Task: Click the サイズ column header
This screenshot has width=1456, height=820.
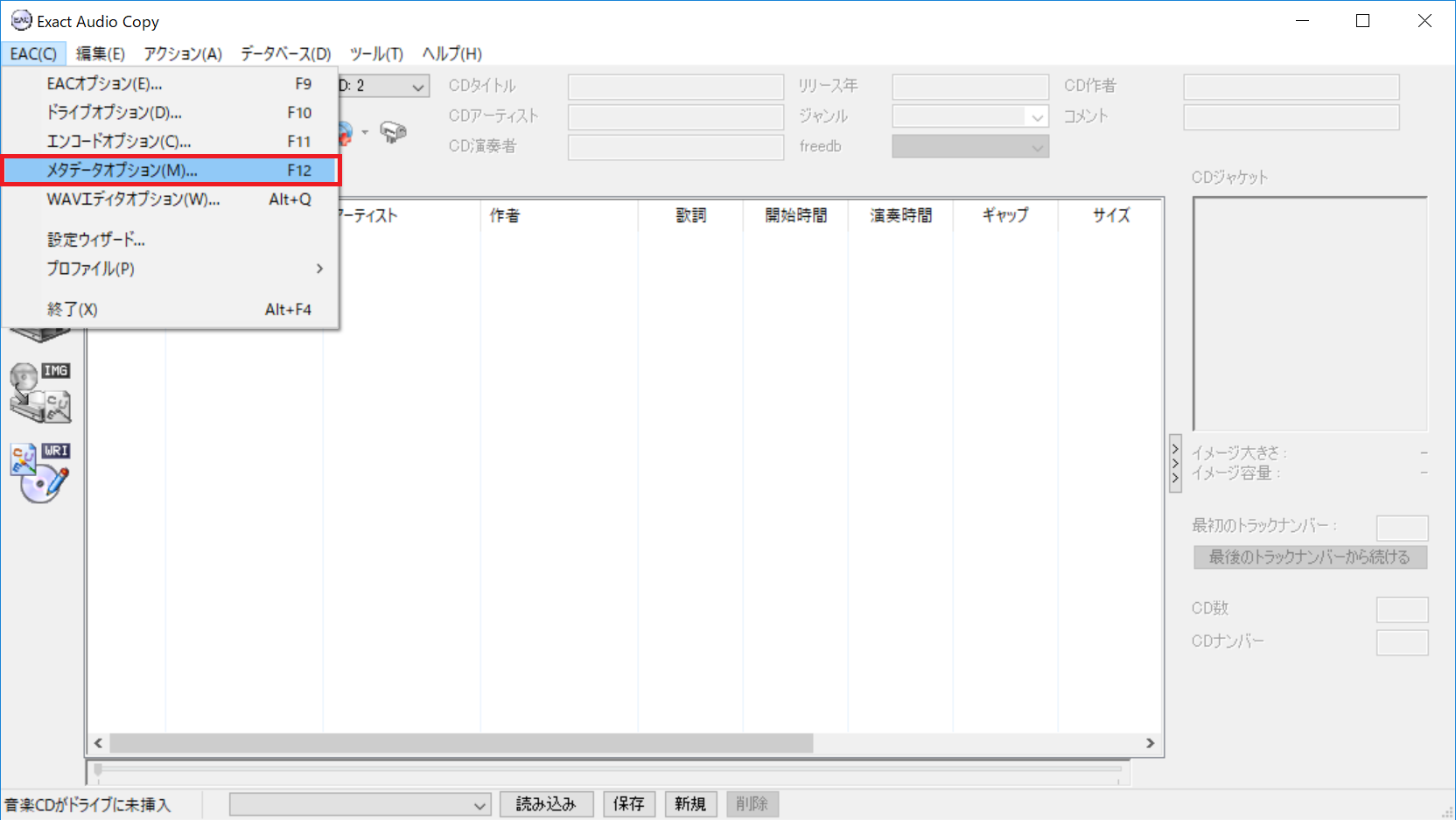Action: (x=1110, y=215)
